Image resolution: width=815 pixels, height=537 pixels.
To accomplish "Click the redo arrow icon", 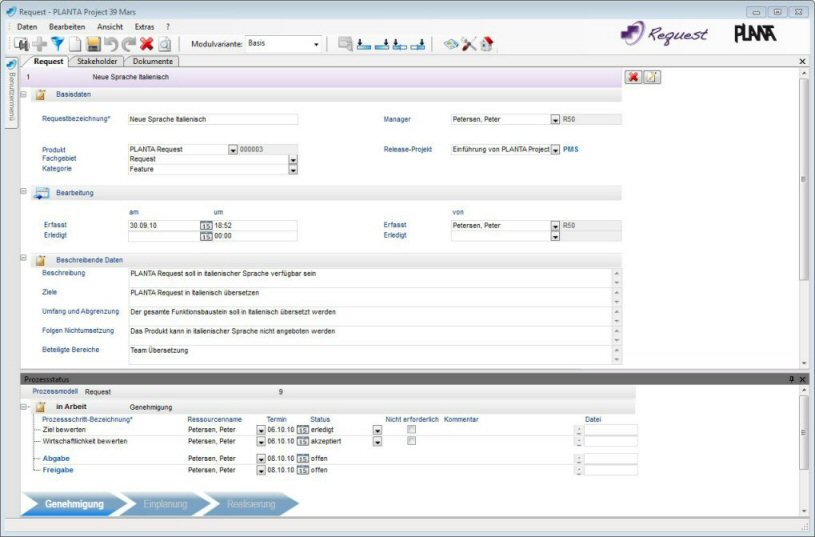I will 128,44.
